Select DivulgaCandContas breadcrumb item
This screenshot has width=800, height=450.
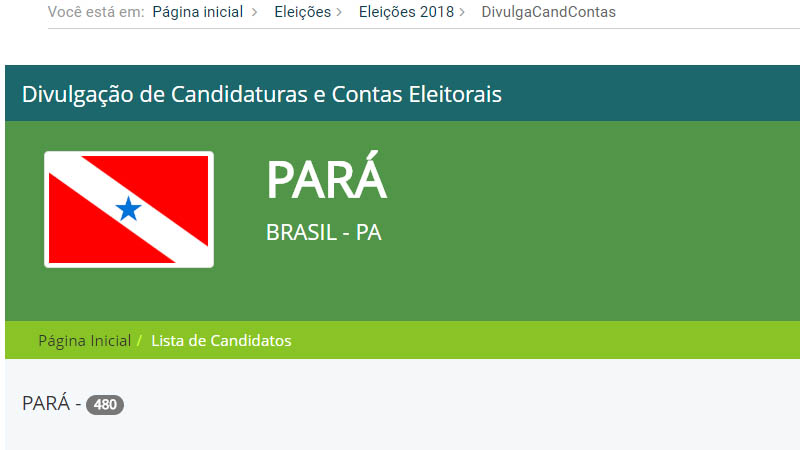pos(548,13)
